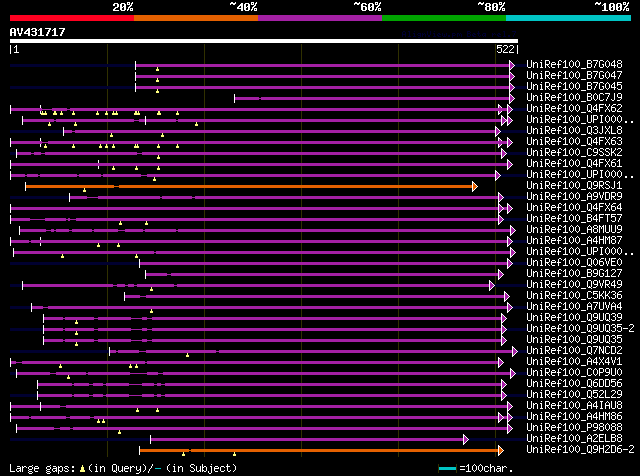
Task: Click the UniRef100_Q9UQ35-2 label
Action: coord(580,329)
